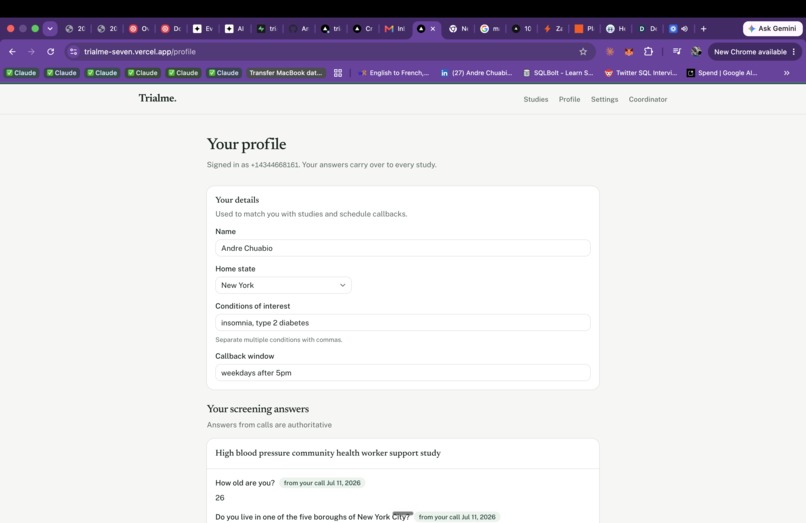Open the orange extension left of MetaMask
This screenshot has height=523, width=806.
pyautogui.click(x=610, y=51)
